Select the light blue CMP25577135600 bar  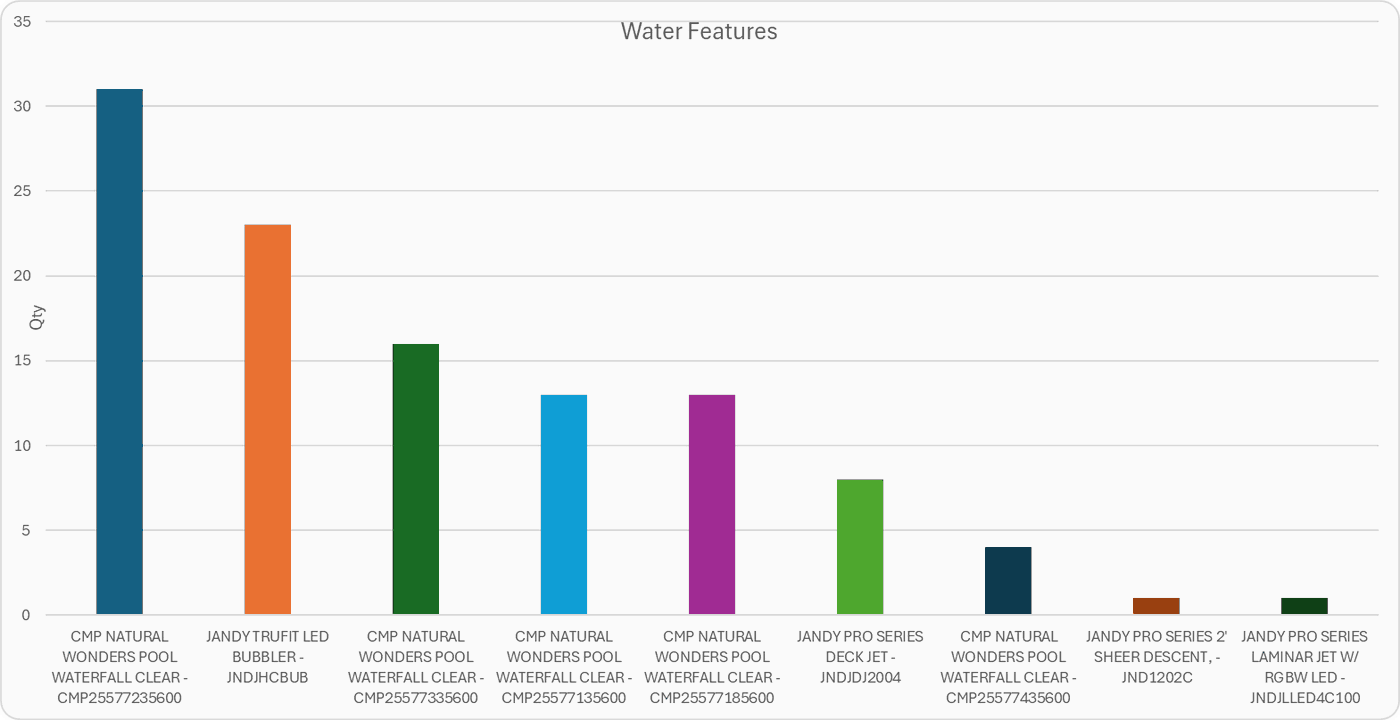click(x=563, y=504)
